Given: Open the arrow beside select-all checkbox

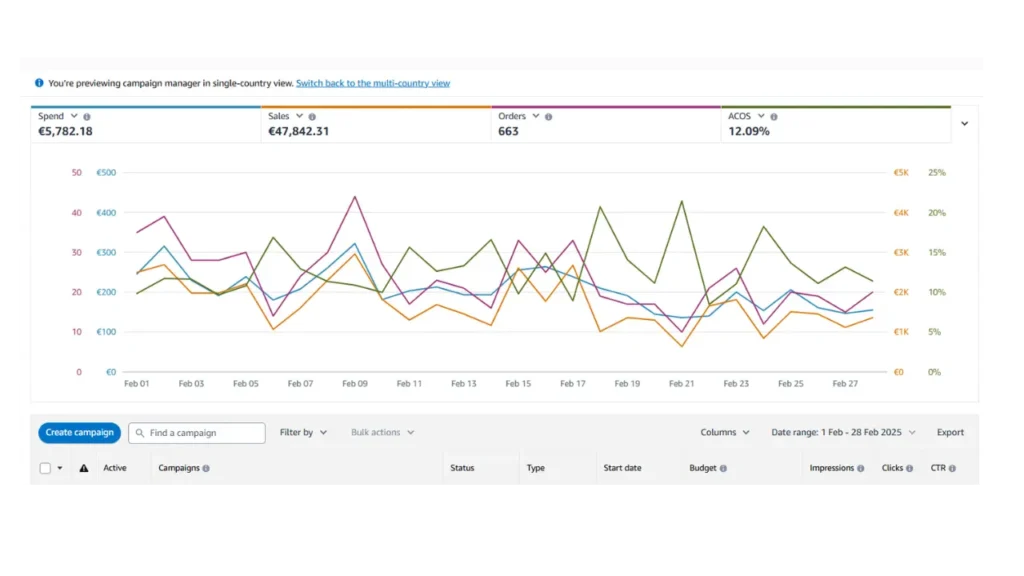Looking at the screenshot, I should coord(60,468).
